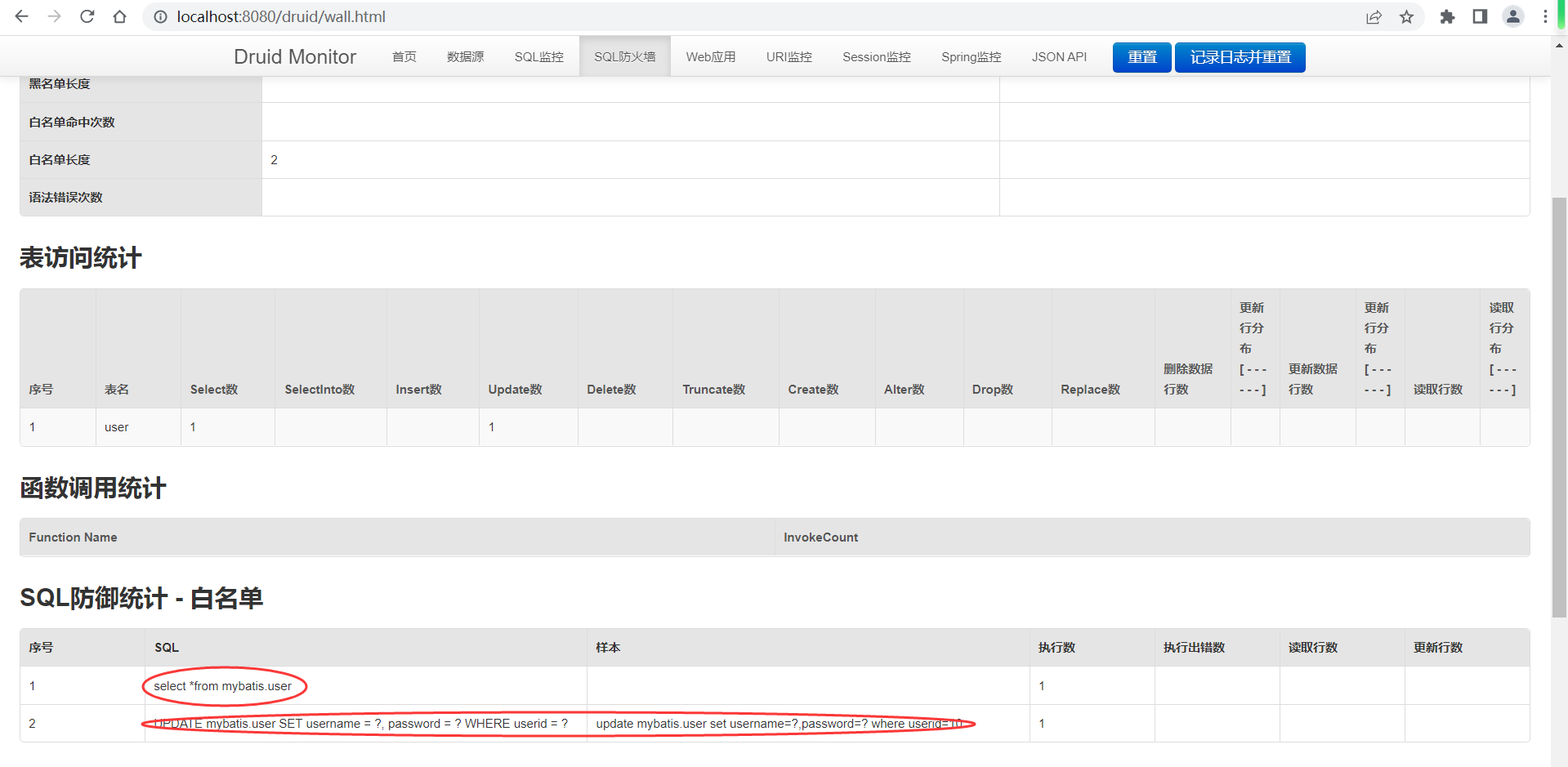Switch to the 首页 tab

pos(403,56)
